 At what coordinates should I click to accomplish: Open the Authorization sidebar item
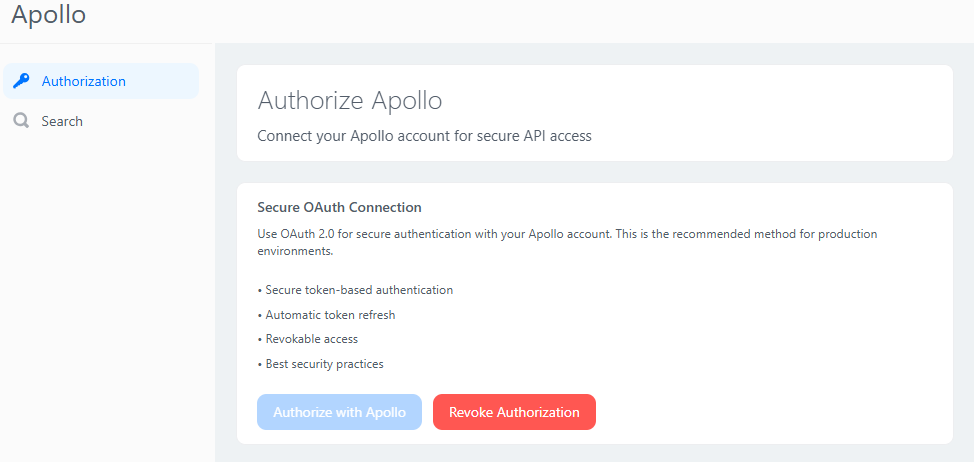pyautogui.click(x=84, y=81)
